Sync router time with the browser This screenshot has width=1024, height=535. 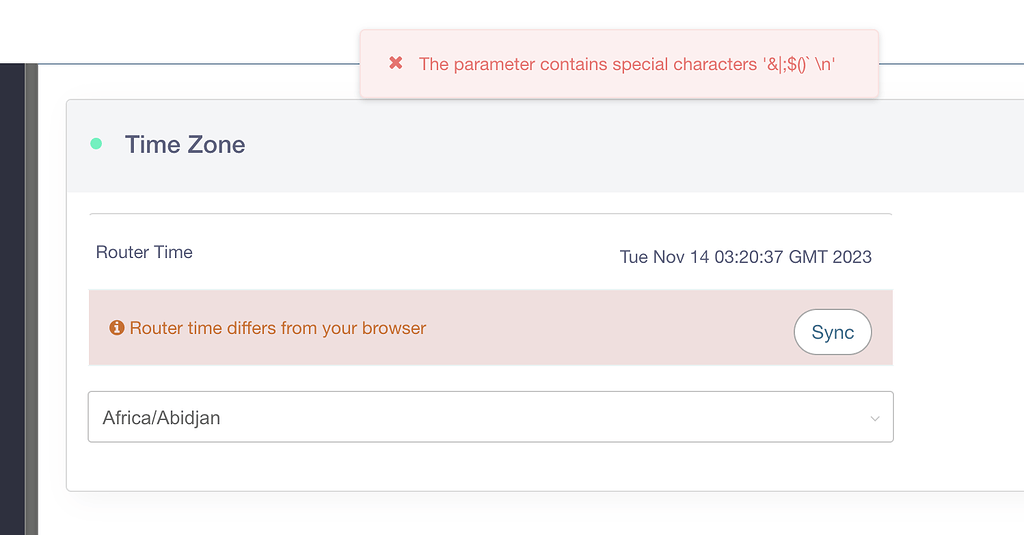(x=833, y=332)
